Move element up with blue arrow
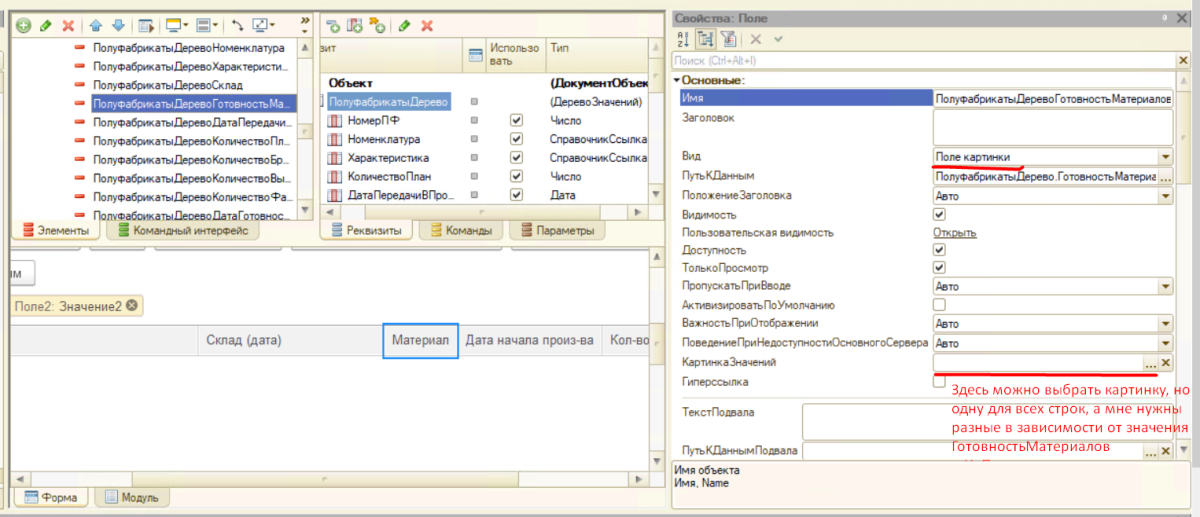The height and width of the screenshot is (517, 1200). (96, 25)
